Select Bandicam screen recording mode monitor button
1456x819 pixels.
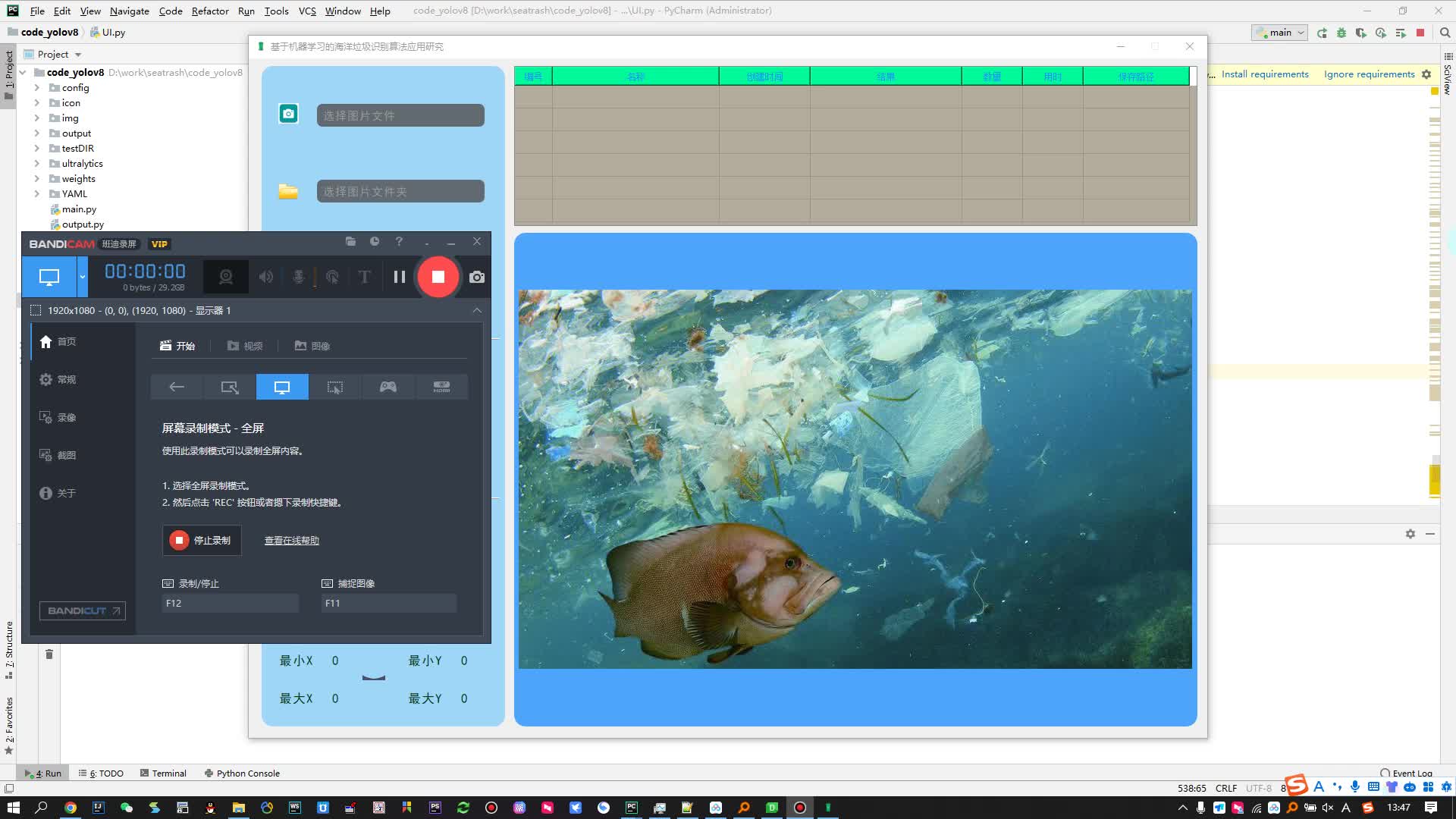(49, 277)
